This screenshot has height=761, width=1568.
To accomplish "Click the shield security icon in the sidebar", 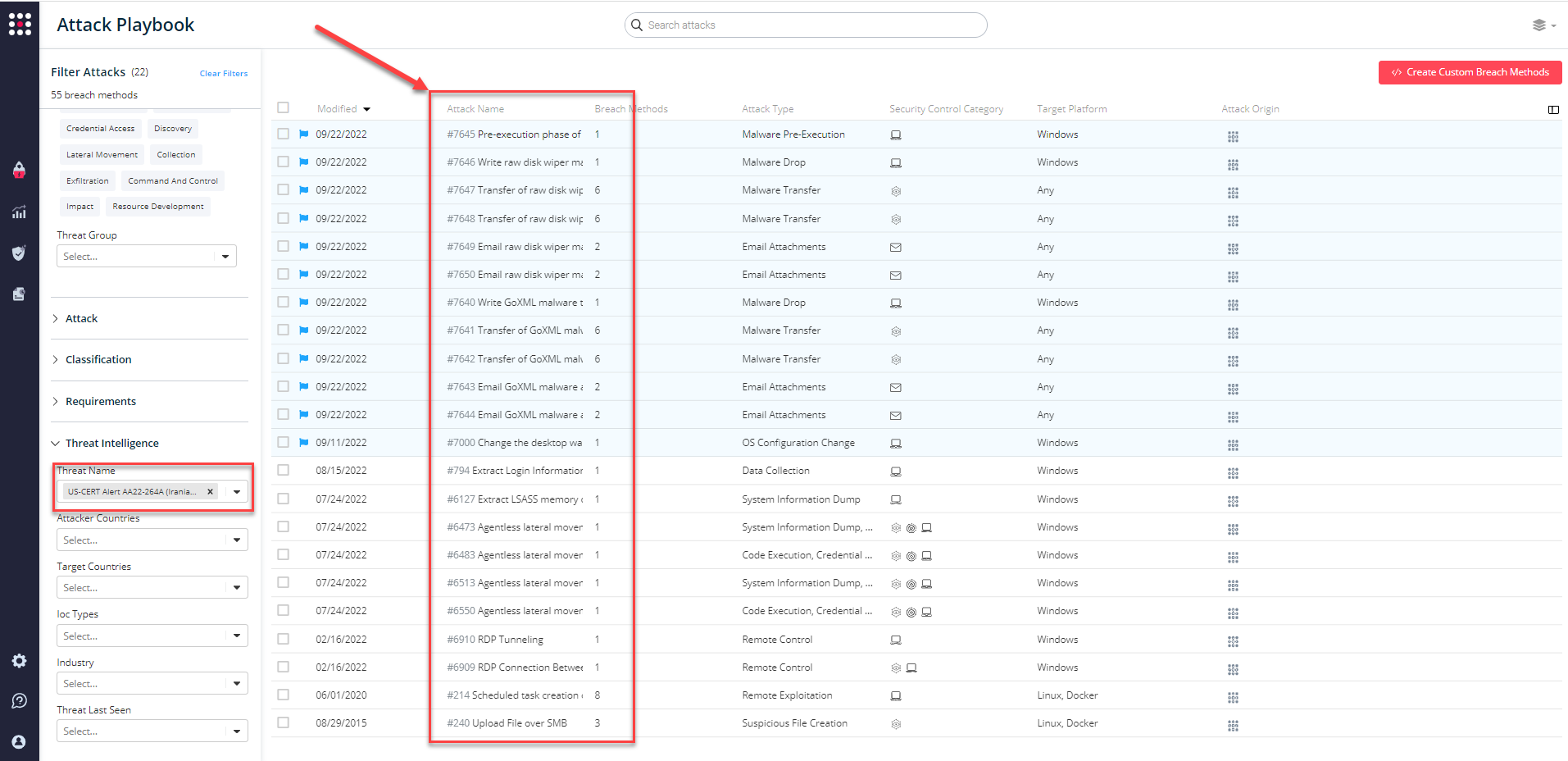I will point(19,253).
